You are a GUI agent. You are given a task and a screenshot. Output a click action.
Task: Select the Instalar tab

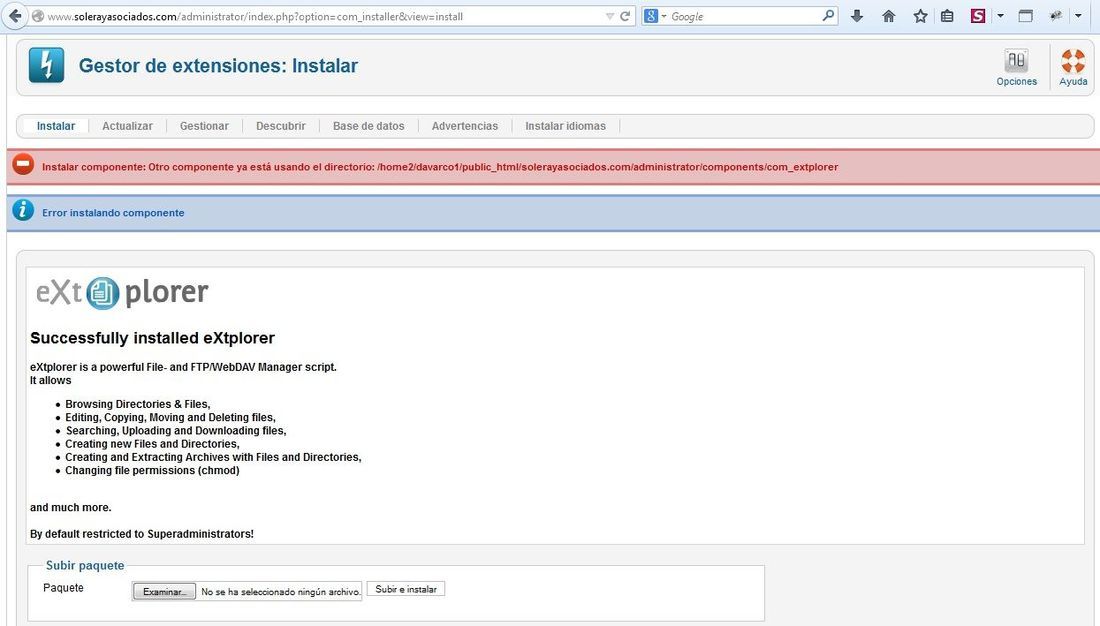tap(55, 126)
